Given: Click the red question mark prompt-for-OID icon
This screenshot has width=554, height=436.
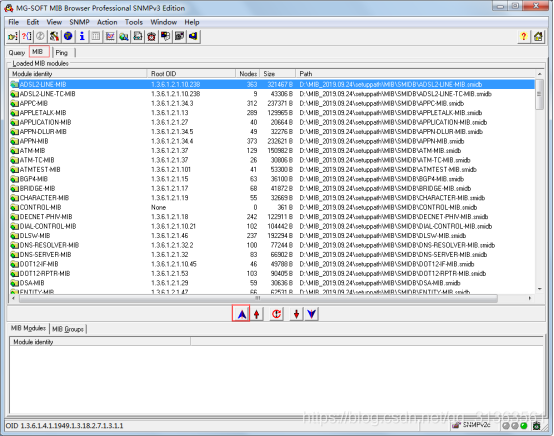Looking at the screenshot, I should pos(26,36).
